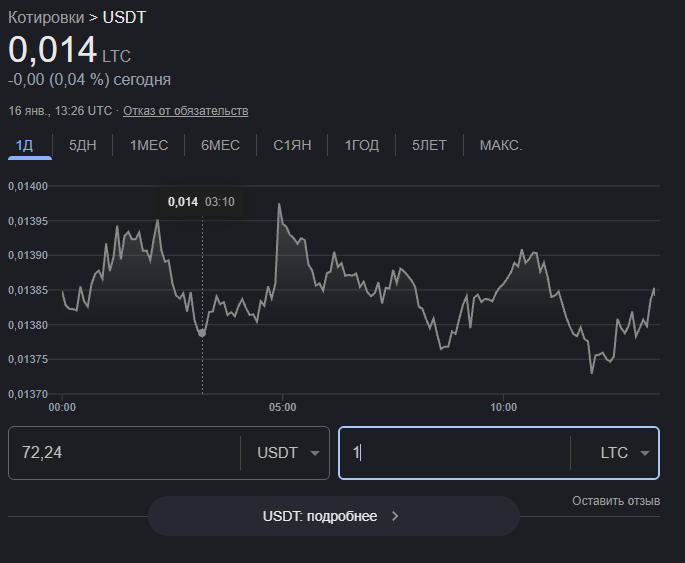The image size is (685, 563).
Task: Select the 6МЕС range tab
Action: coord(220,145)
